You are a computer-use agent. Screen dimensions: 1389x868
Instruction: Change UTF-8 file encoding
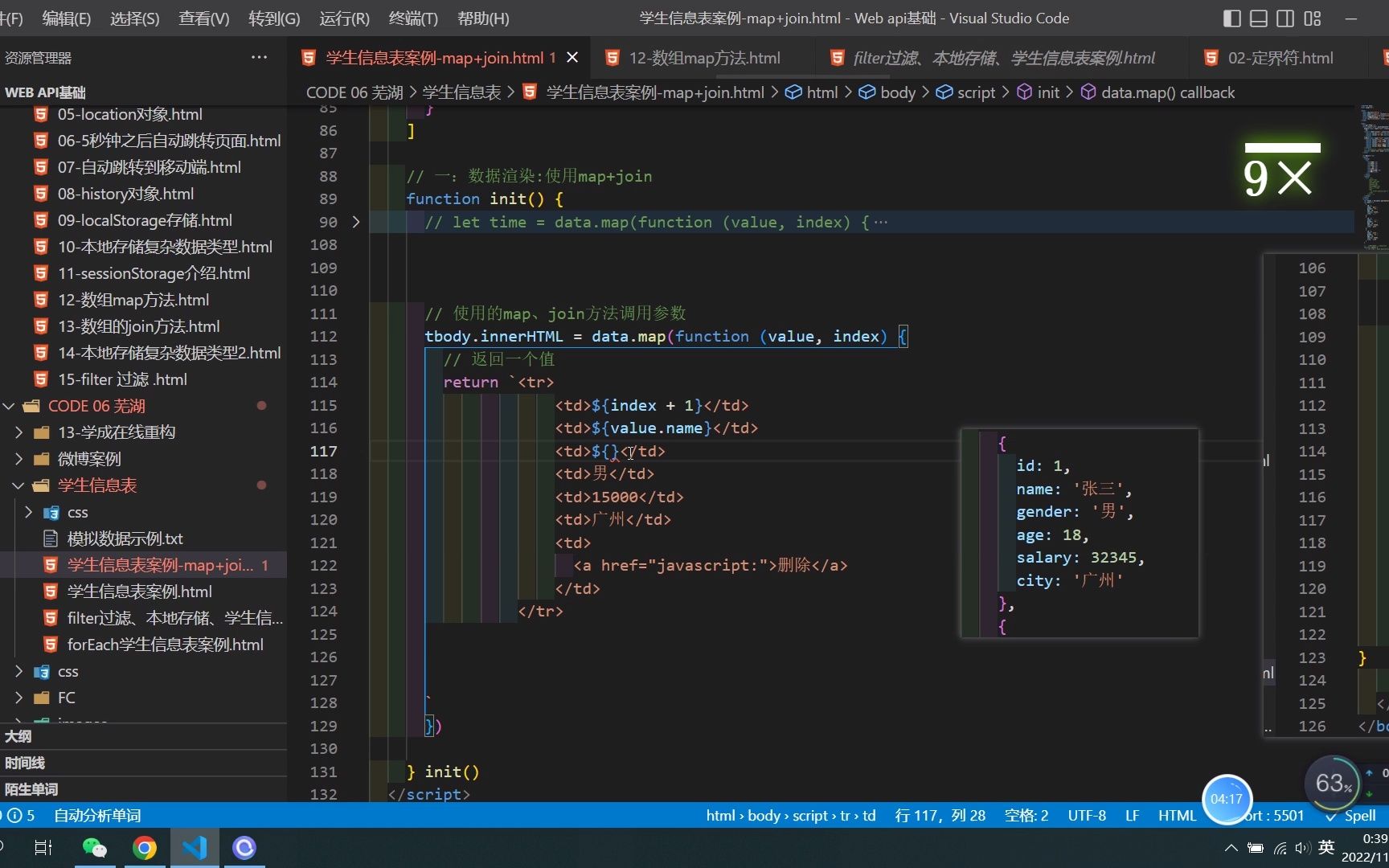(1087, 815)
